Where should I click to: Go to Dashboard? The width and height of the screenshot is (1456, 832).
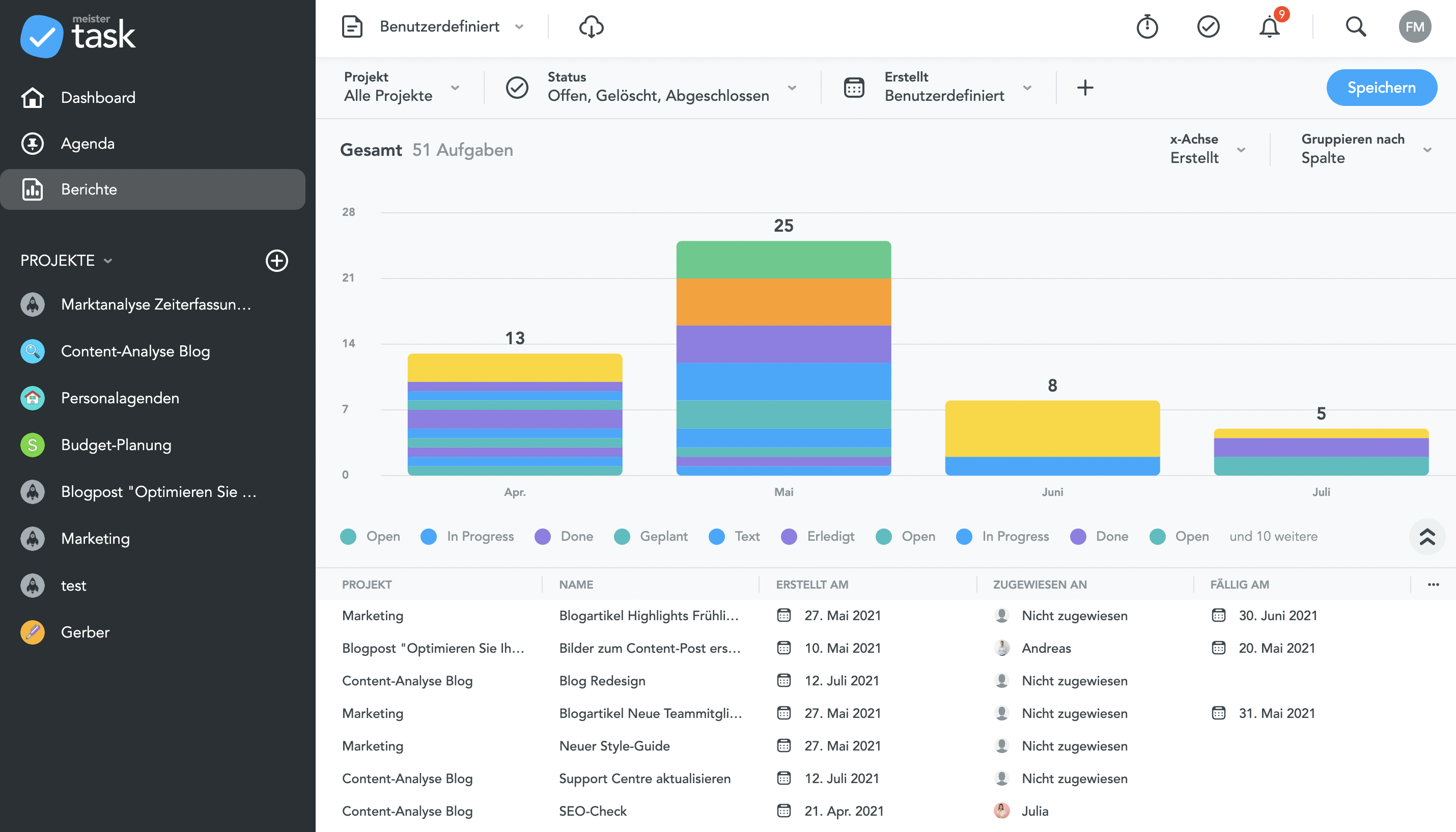tap(98, 98)
